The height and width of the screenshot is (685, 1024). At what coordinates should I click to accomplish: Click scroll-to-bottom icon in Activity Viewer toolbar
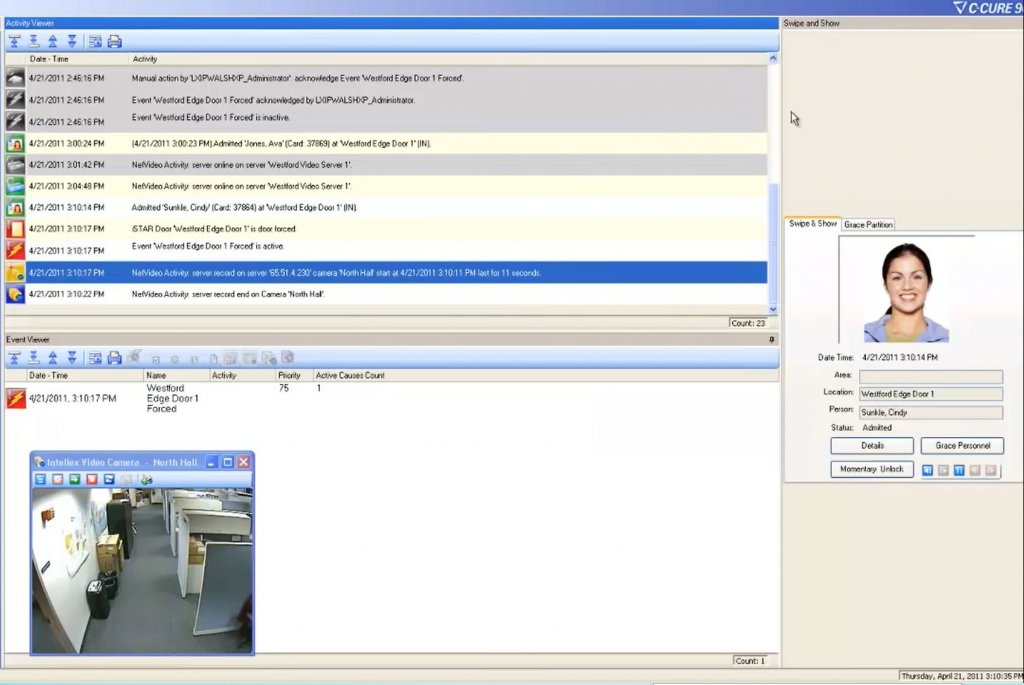33,41
